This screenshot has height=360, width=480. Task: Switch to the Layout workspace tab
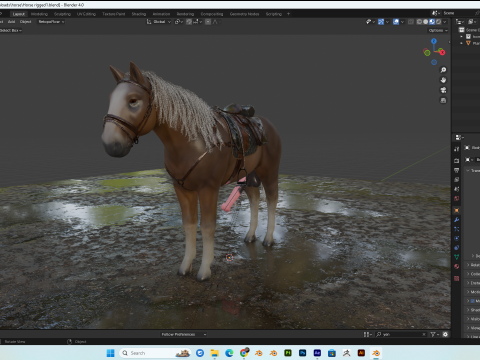(19, 14)
